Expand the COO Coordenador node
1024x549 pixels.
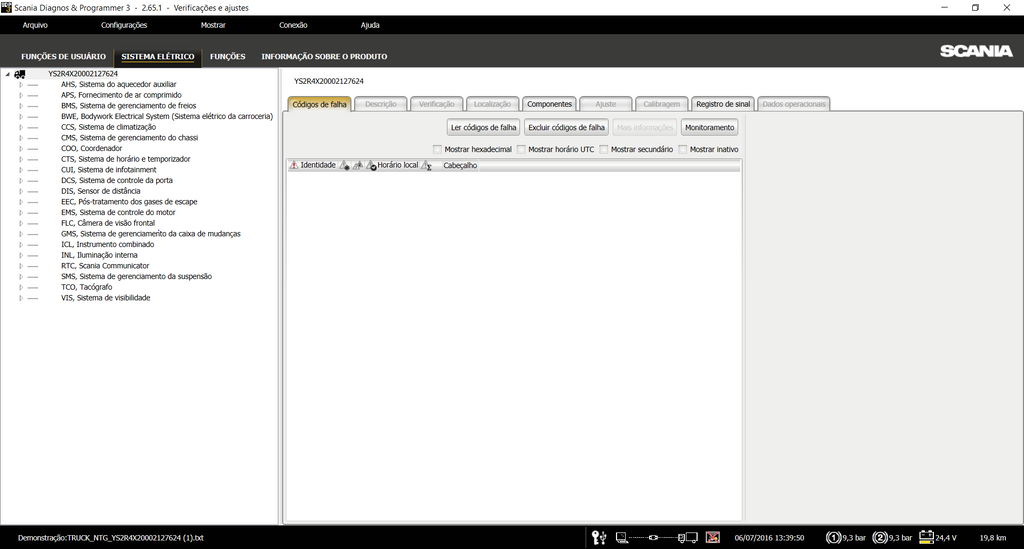coord(21,149)
